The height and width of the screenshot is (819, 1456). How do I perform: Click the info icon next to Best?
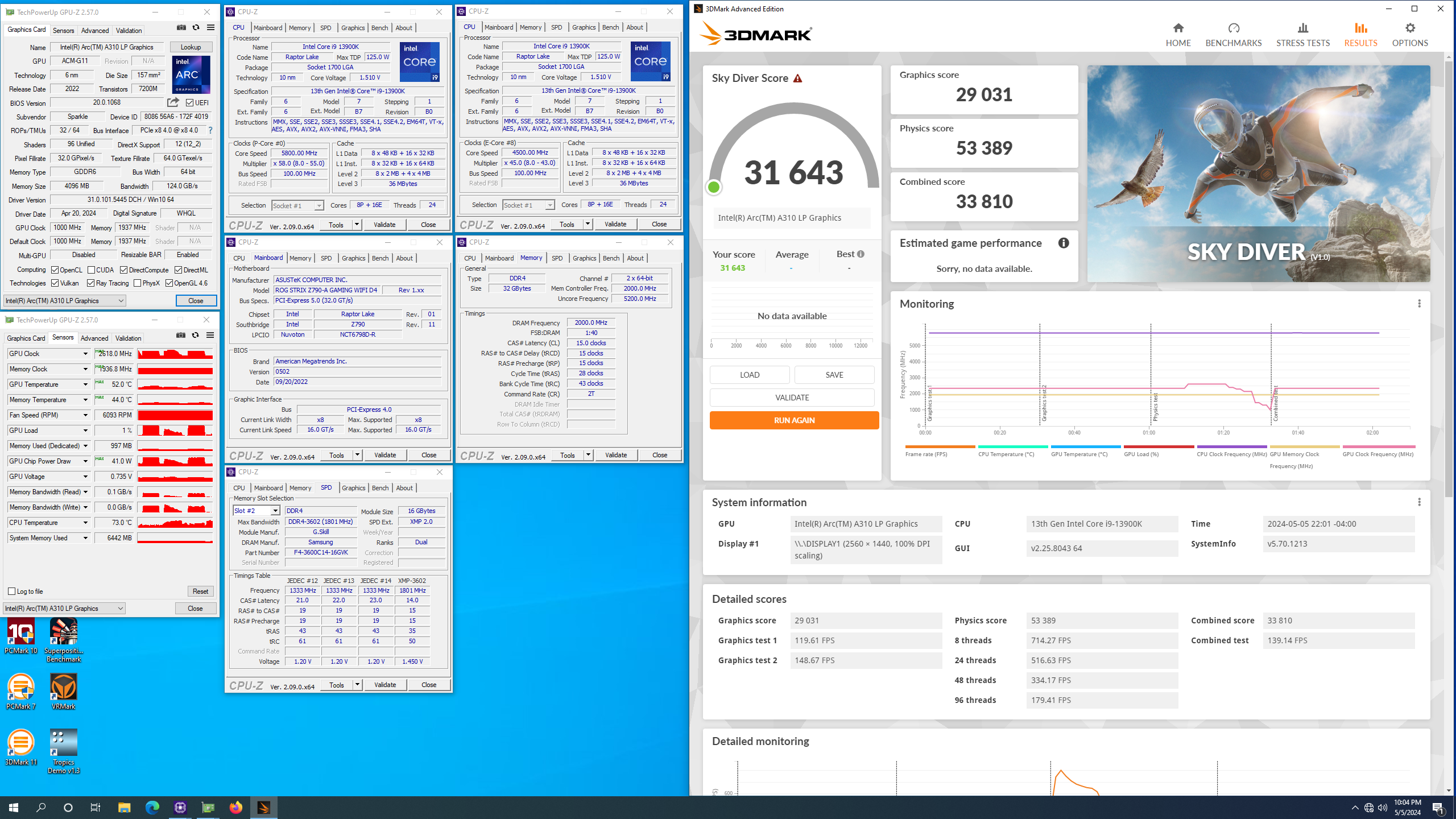click(x=861, y=254)
